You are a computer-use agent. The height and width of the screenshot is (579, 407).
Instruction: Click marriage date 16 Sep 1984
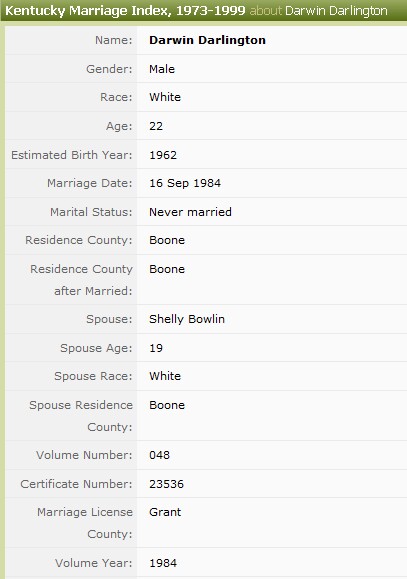185,183
